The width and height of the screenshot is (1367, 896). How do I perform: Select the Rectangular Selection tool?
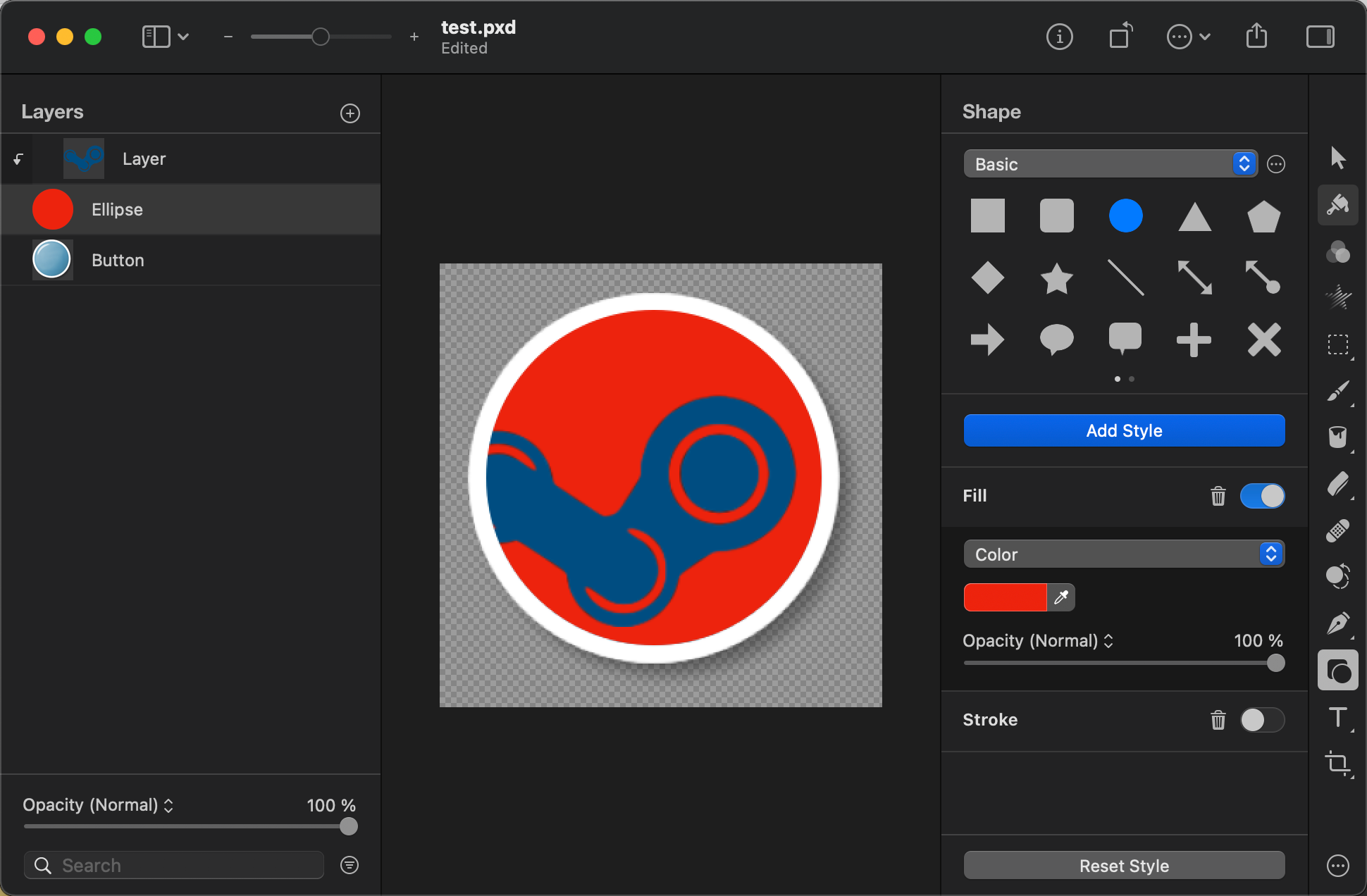(x=1338, y=344)
